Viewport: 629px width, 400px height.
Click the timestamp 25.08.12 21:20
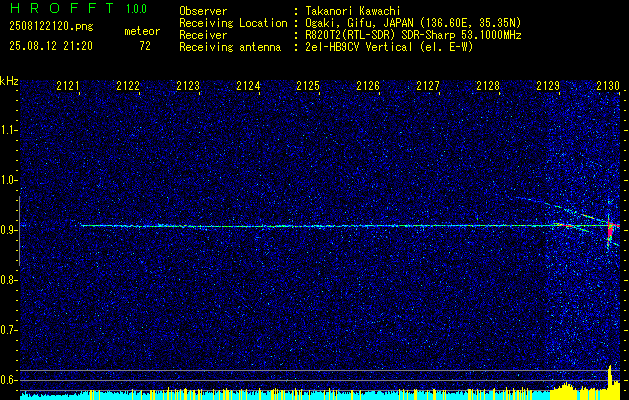pyautogui.click(x=51, y=46)
